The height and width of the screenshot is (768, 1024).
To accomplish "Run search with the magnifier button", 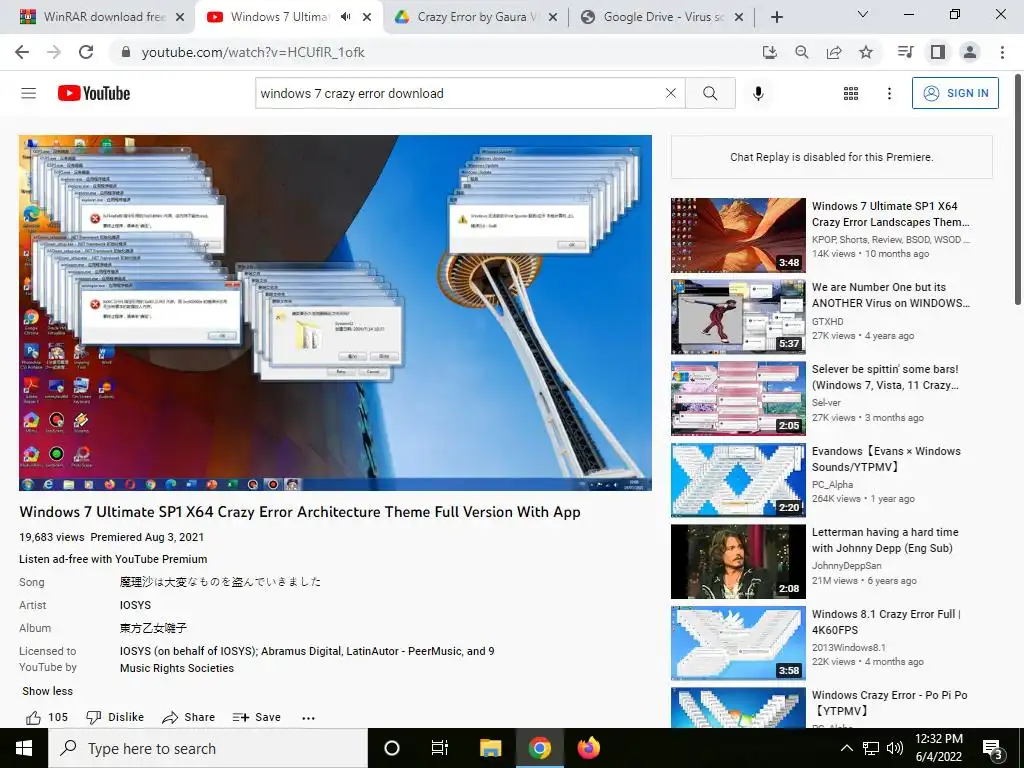I will point(711,93).
